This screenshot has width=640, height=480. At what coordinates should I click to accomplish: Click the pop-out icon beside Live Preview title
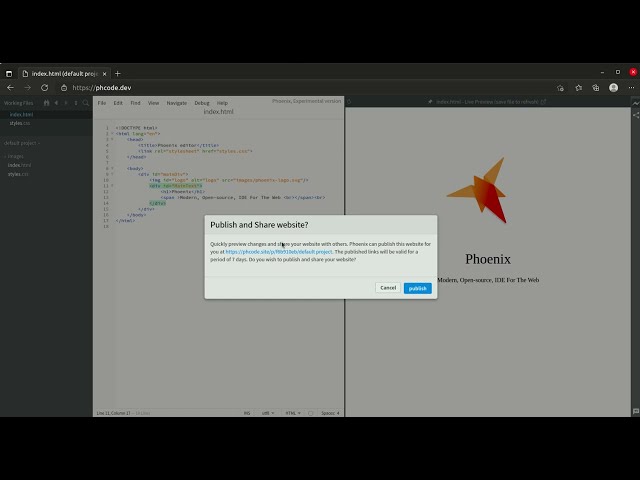543,102
